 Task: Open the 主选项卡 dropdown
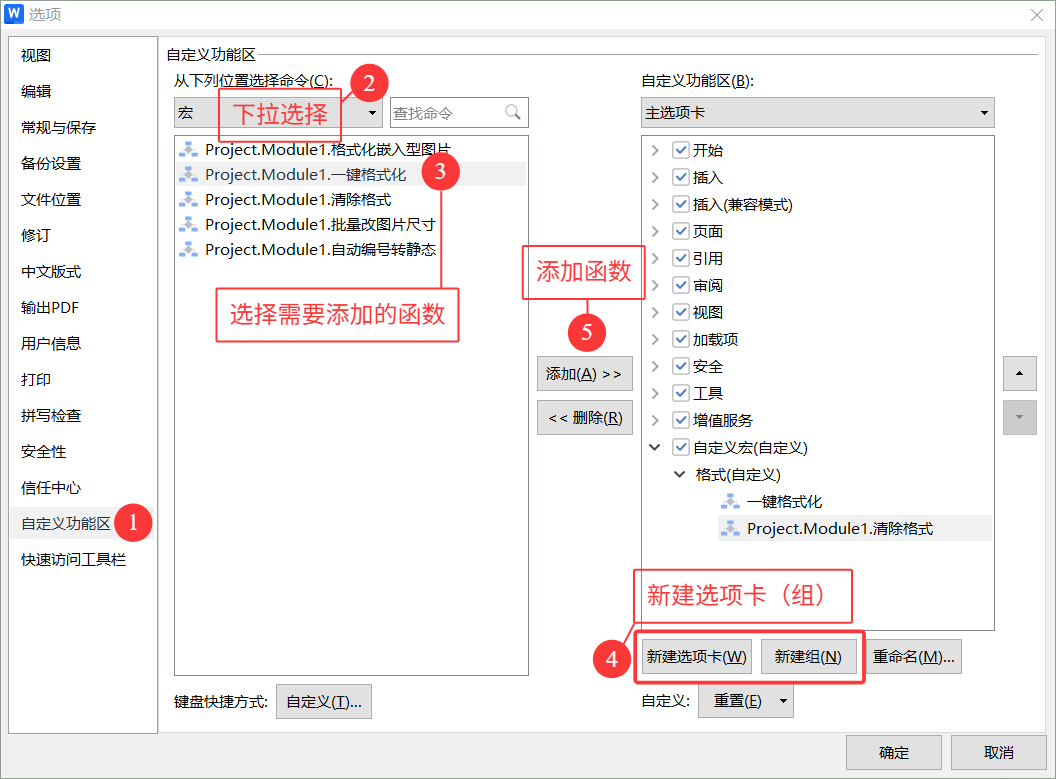[984, 112]
